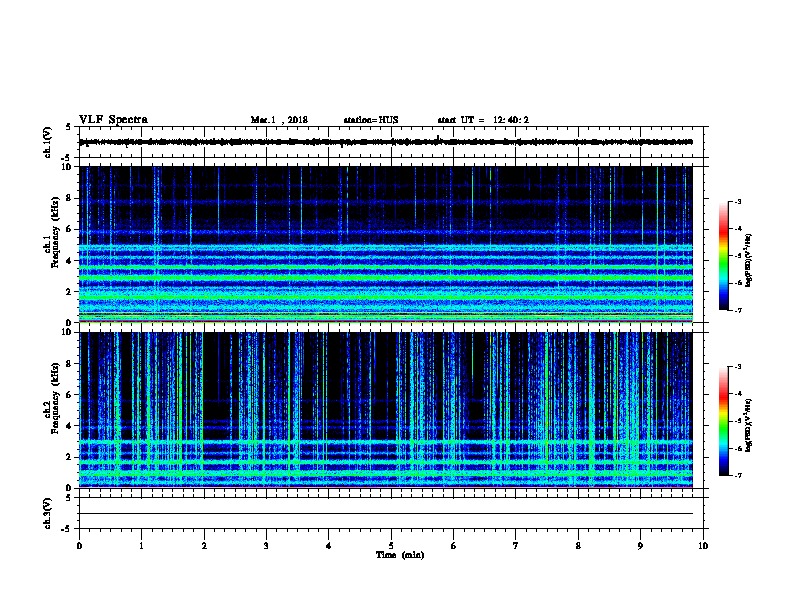Click the "3" tick on the time axis
Viewport: 792px width, 612px height.
266,546
